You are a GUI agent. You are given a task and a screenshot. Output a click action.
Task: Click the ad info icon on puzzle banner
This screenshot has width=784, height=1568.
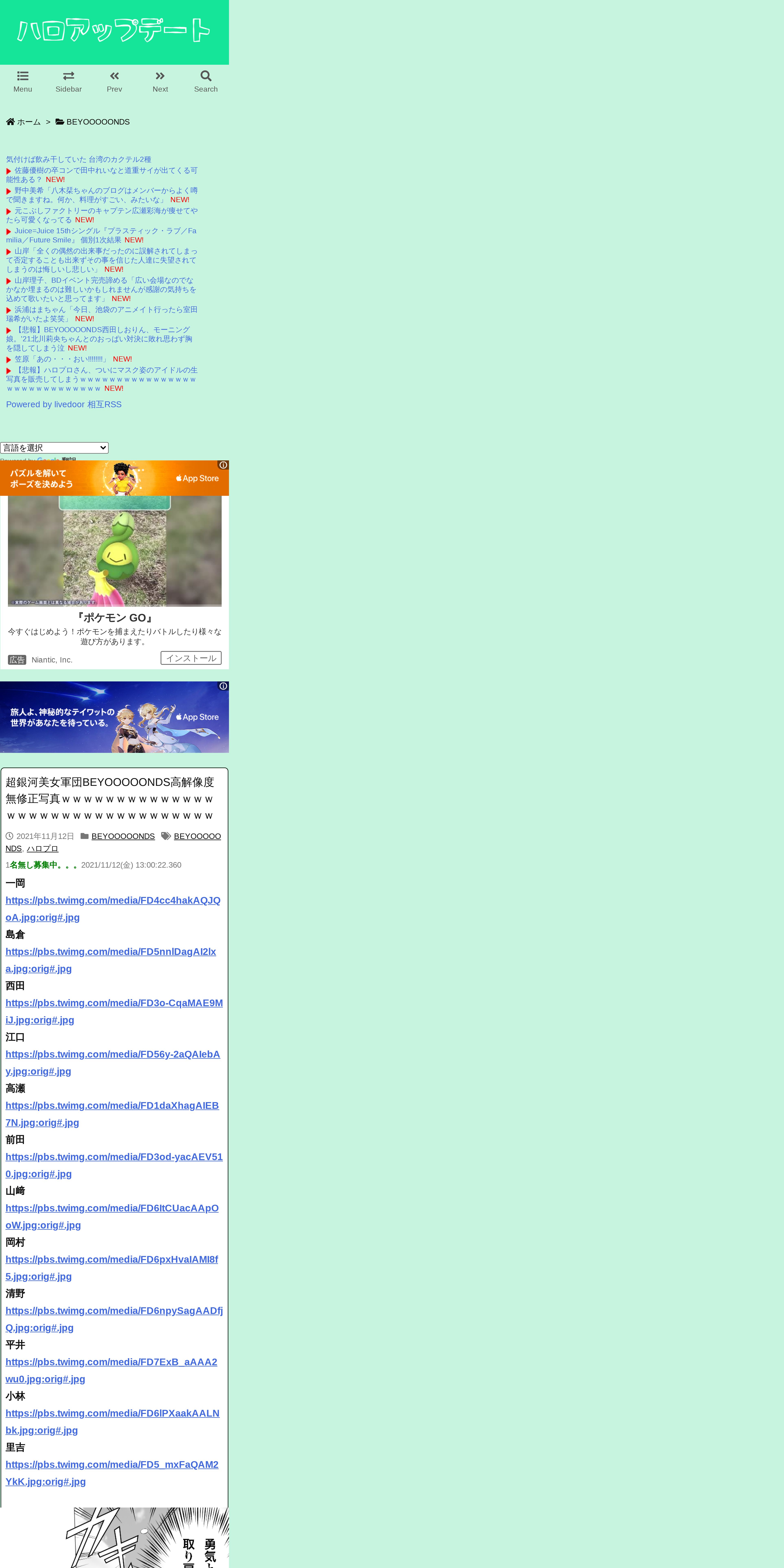[x=223, y=465]
